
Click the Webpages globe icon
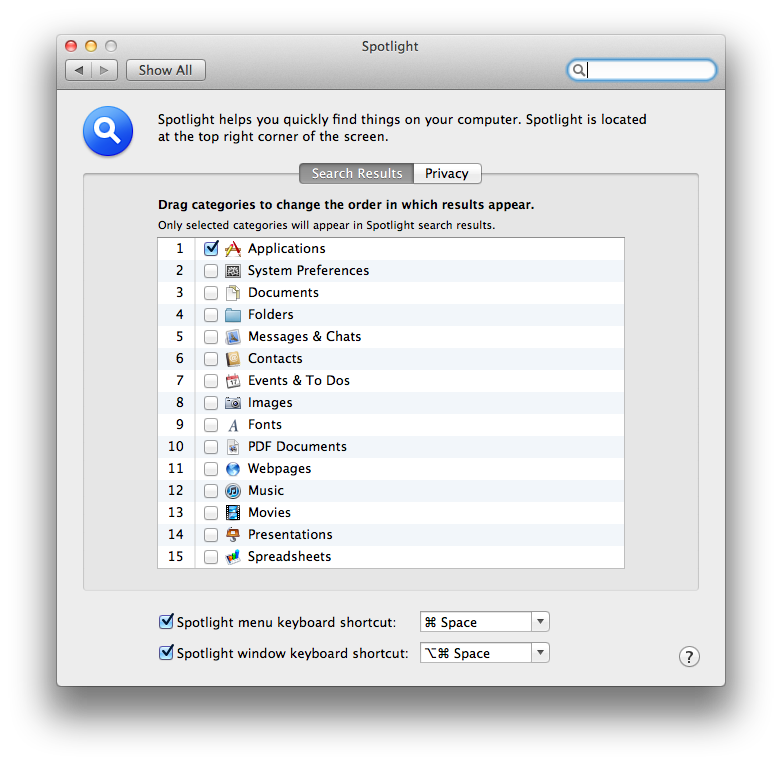tap(233, 469)
